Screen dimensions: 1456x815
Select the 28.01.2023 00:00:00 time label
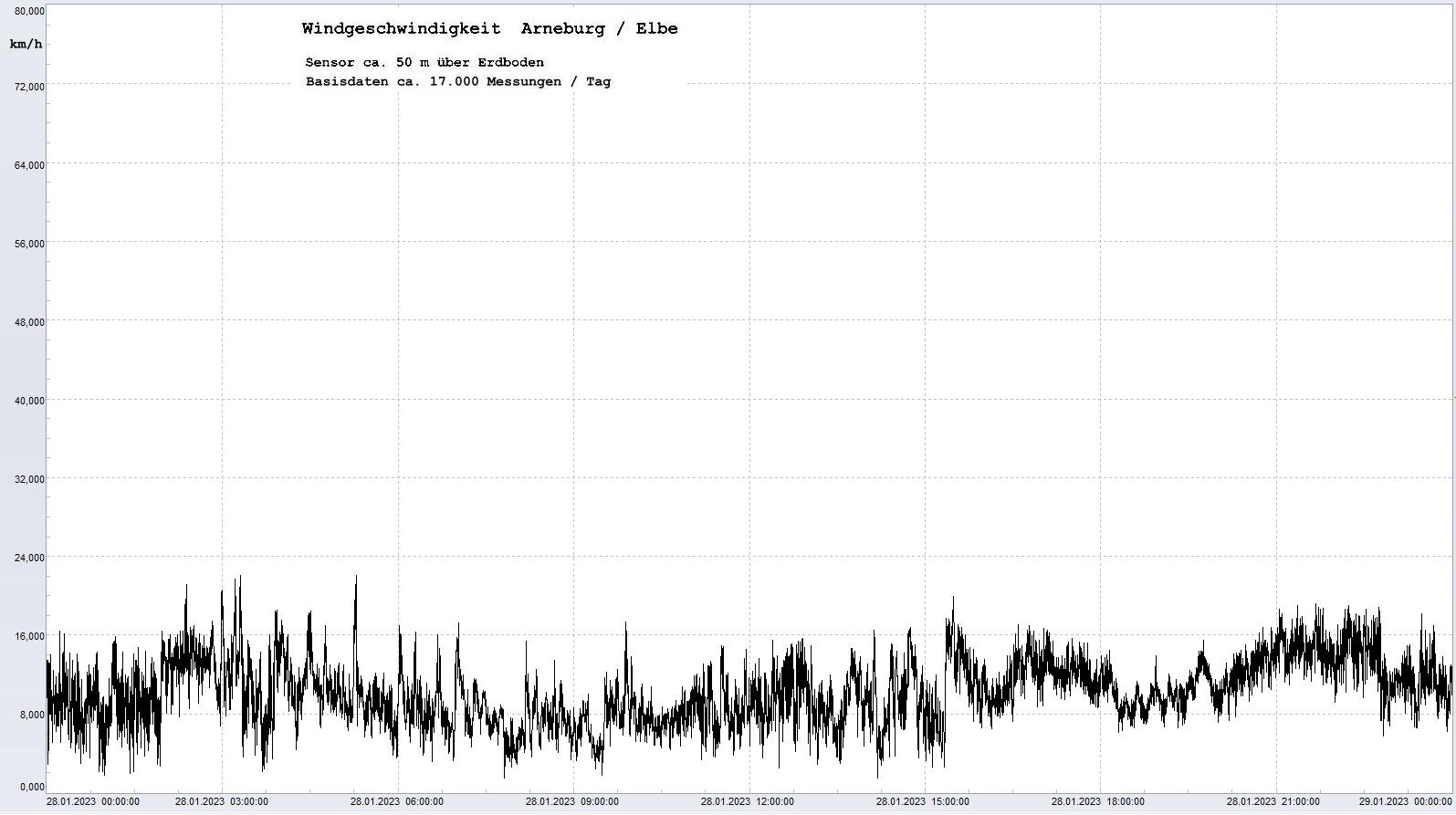pyautogui.click(x=93, y=802)
